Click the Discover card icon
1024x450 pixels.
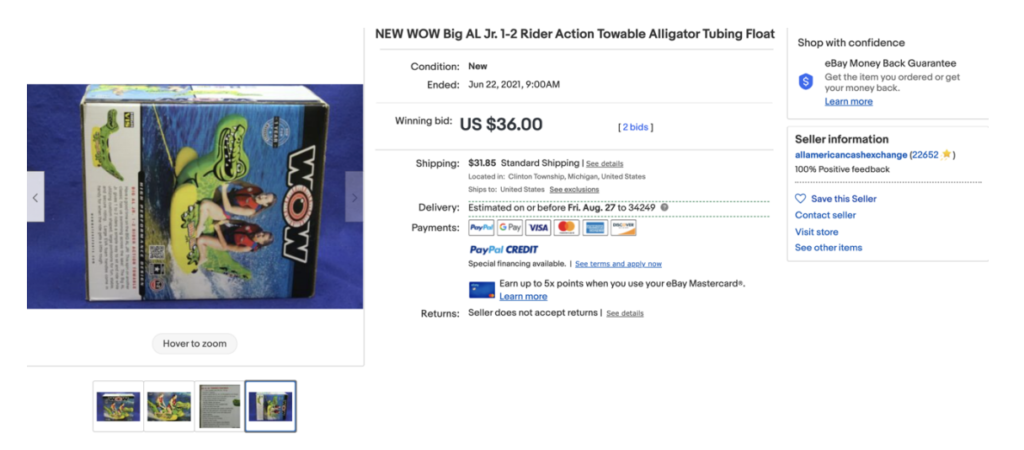tap(623, 228)
